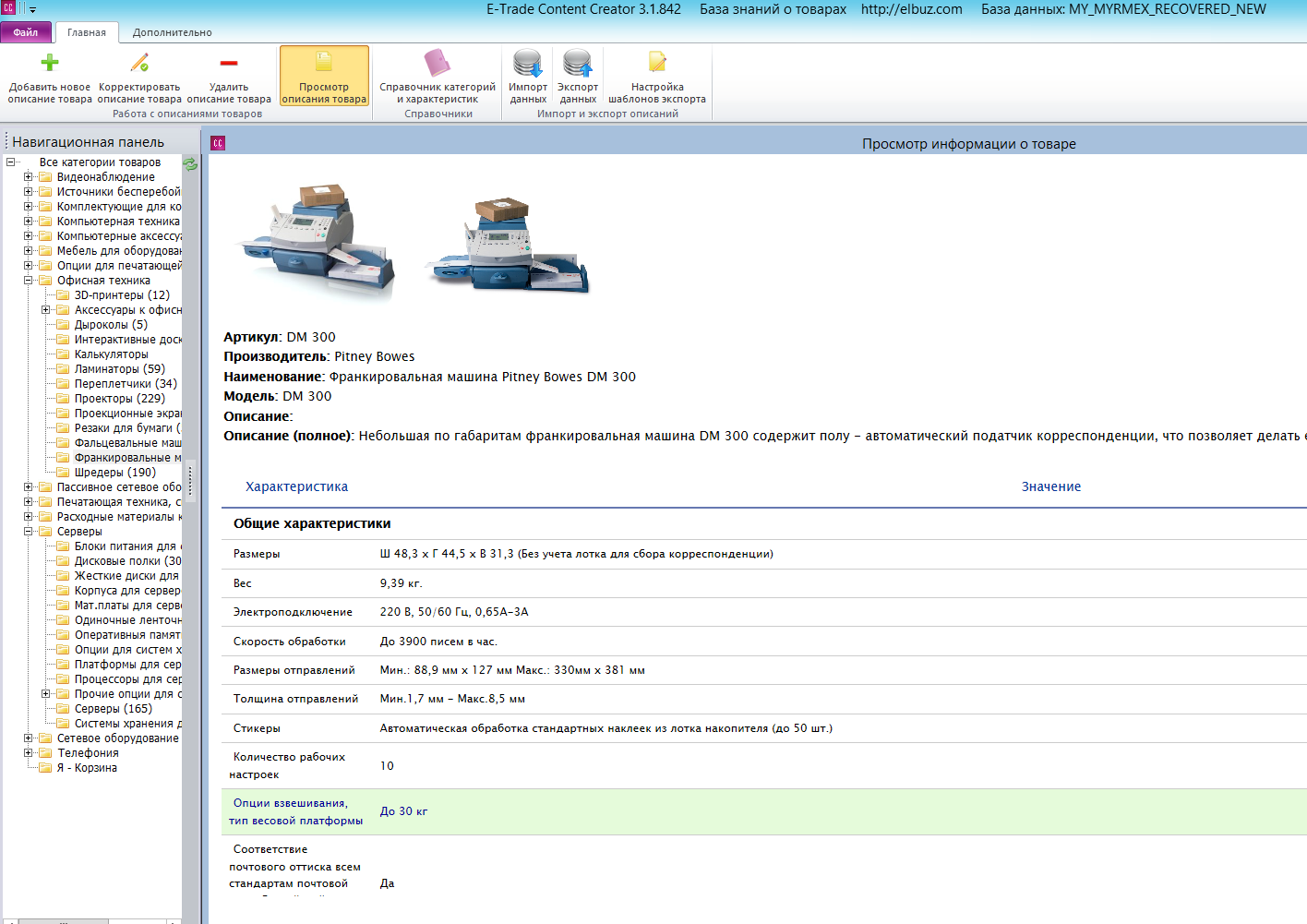Click the data import database icon
1307x924 pixels.
coord(528,63)
